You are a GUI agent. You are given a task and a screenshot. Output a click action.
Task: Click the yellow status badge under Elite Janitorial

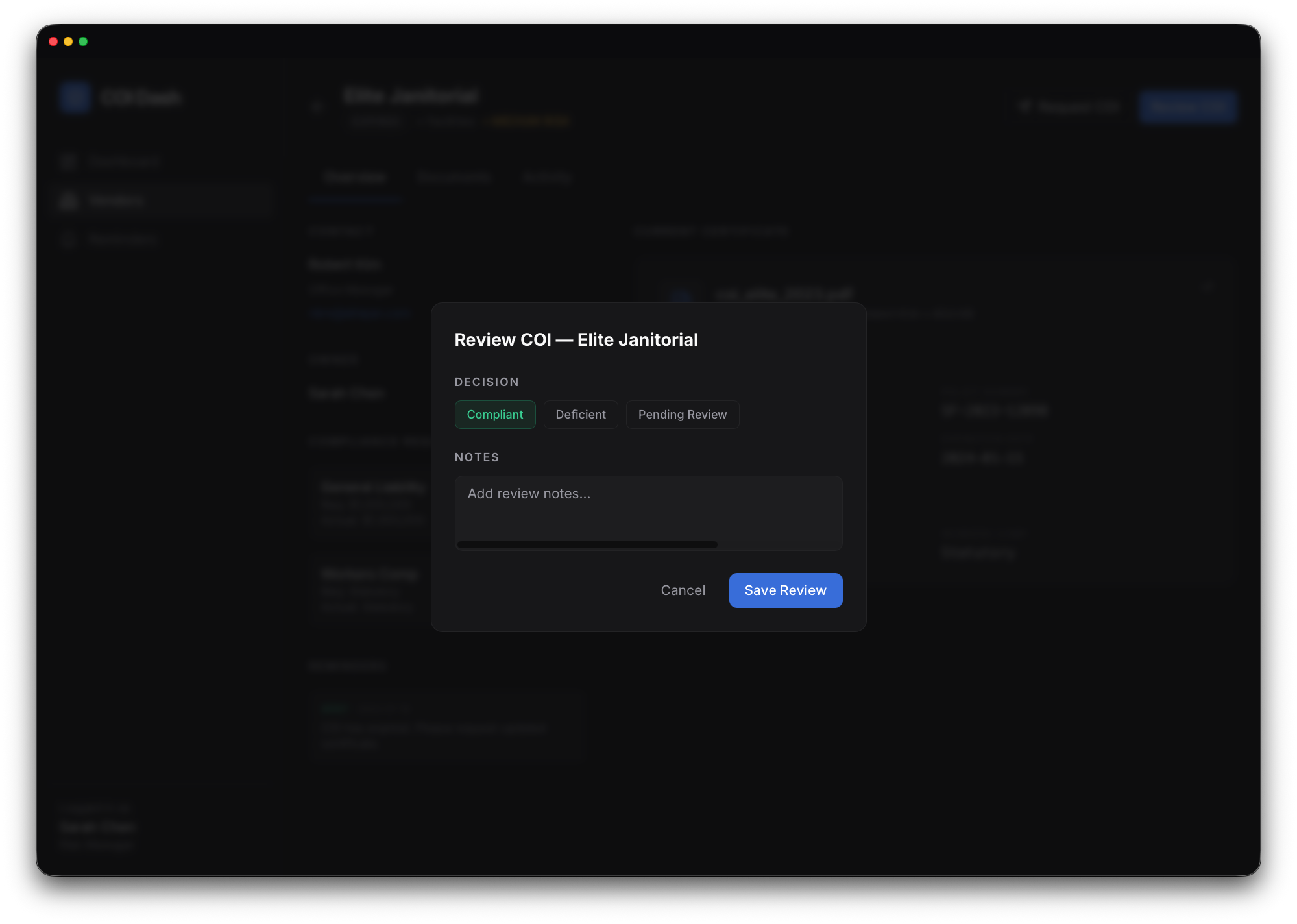coord(527,121)
